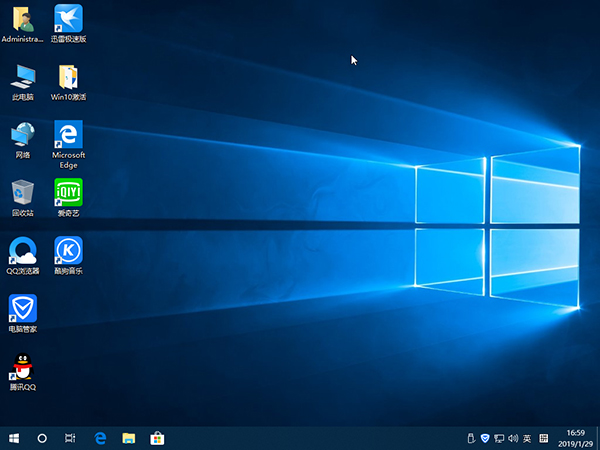600x450 pixels.
Task: Open the network tray icon
Action: [x=499, y=438]
